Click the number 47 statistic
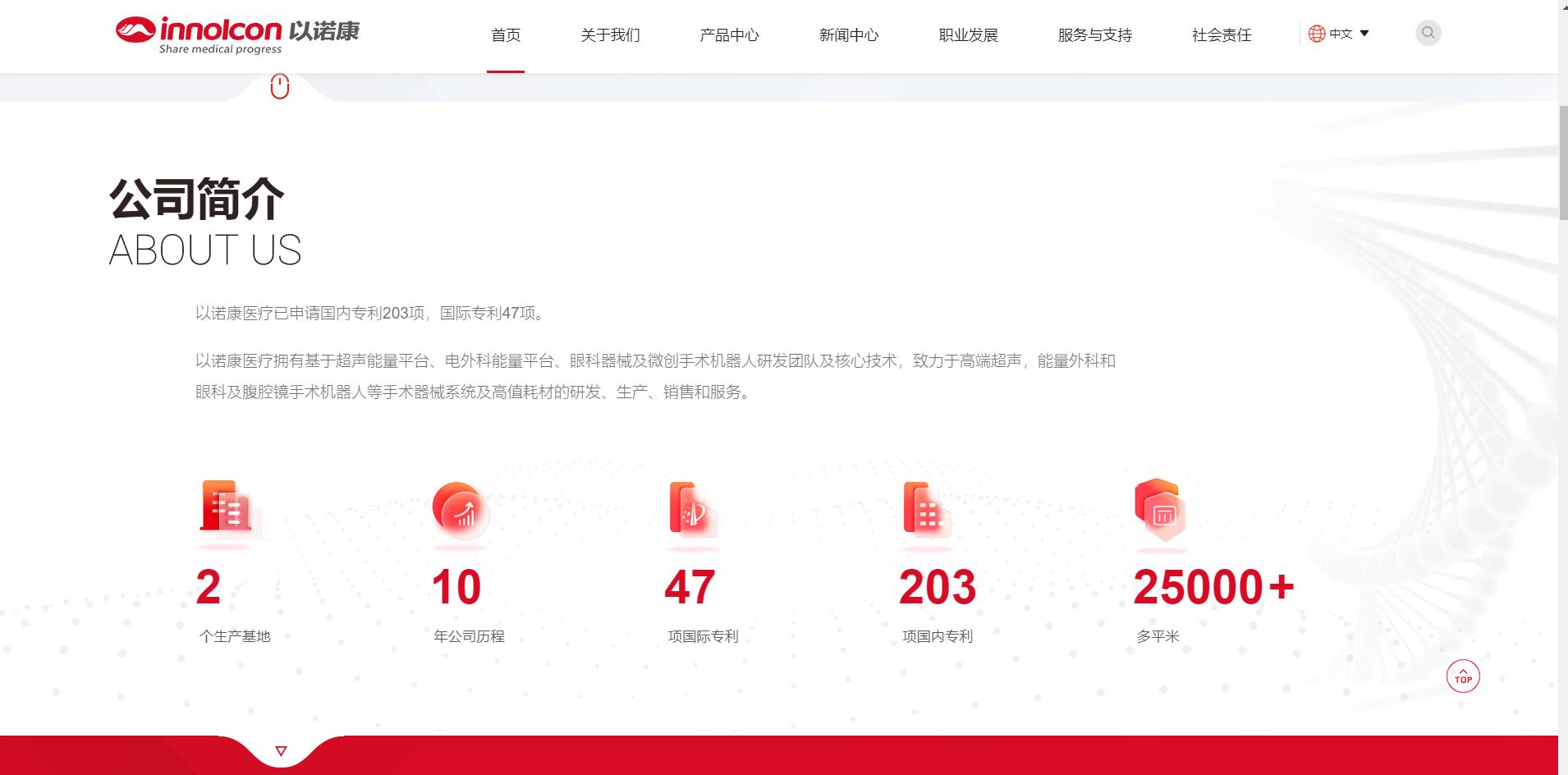The height and width of the screenshot is (775, 1568). click(x=690, y=587)
